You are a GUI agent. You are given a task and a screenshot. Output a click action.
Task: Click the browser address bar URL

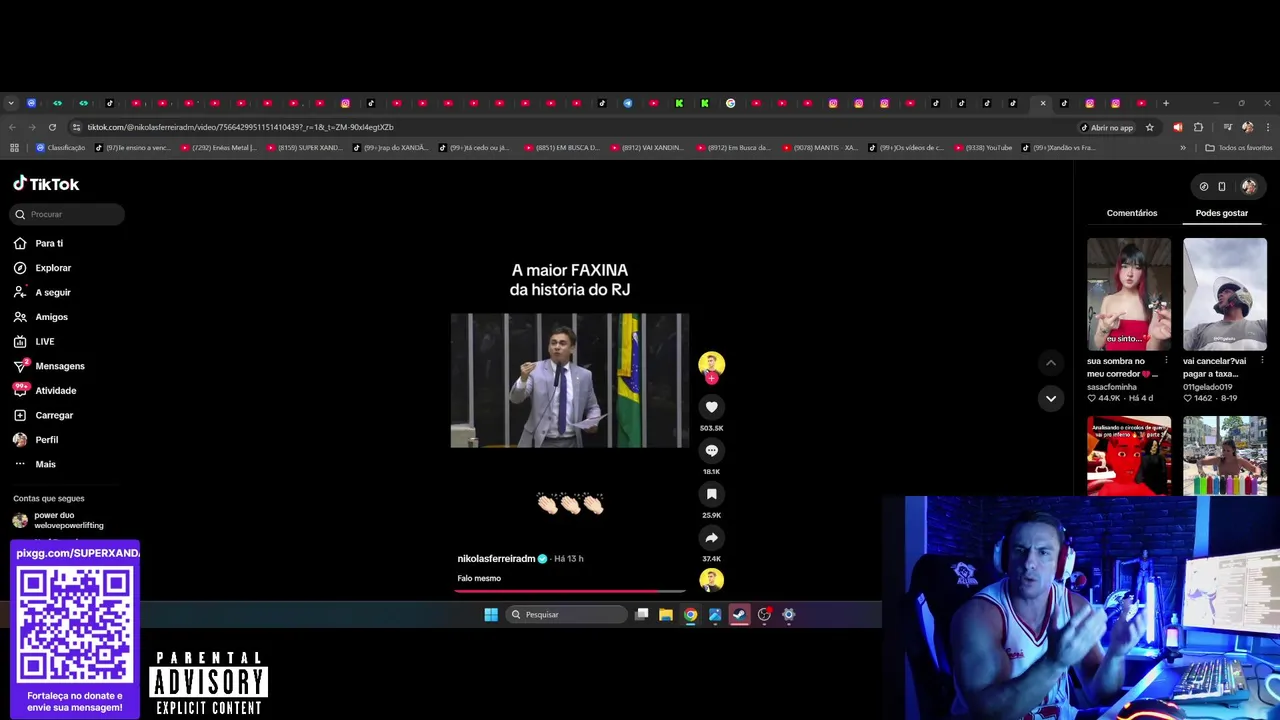[240, 127]
